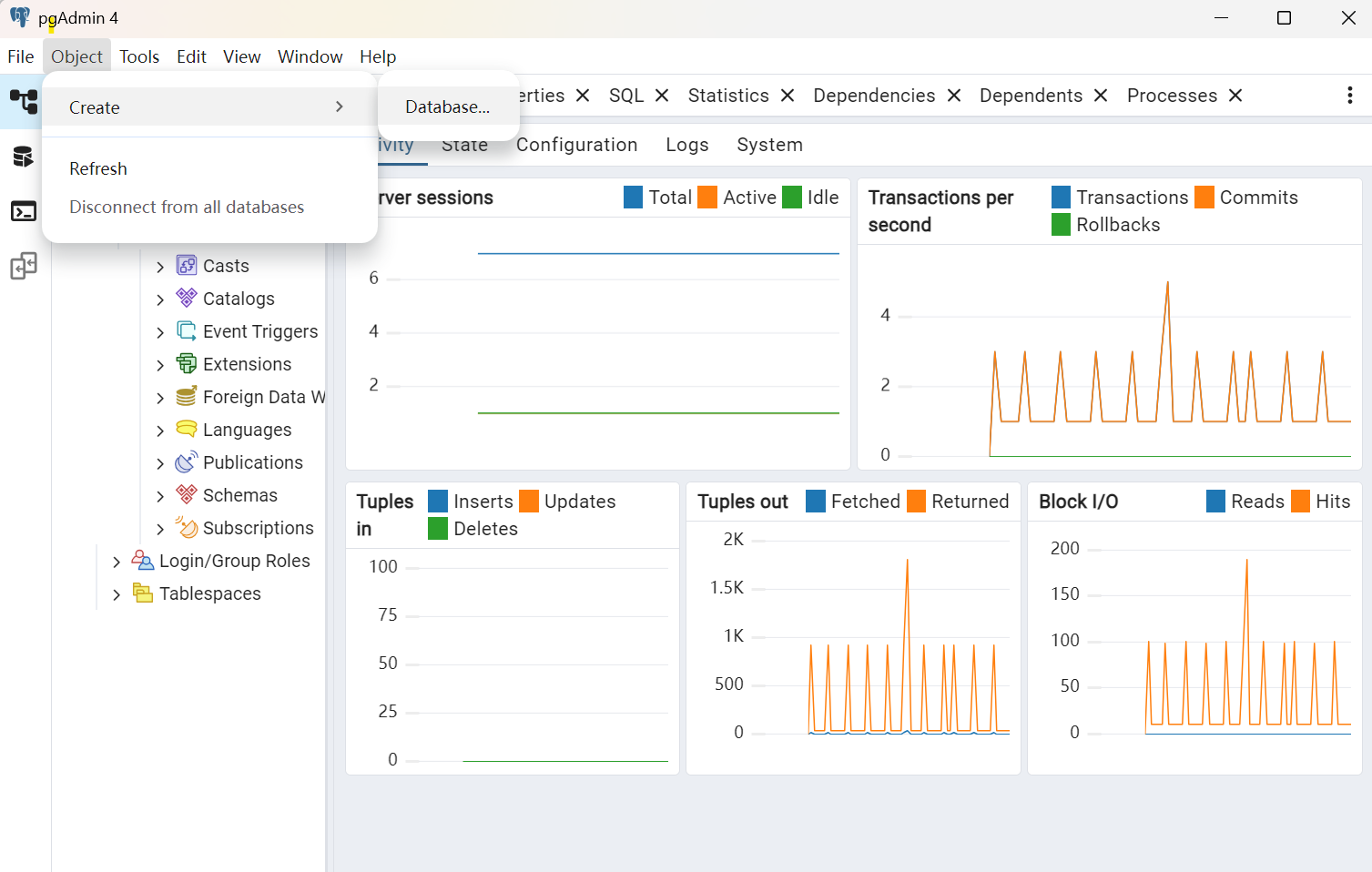Select the Schemas tree item label

[x=240, y=495]
